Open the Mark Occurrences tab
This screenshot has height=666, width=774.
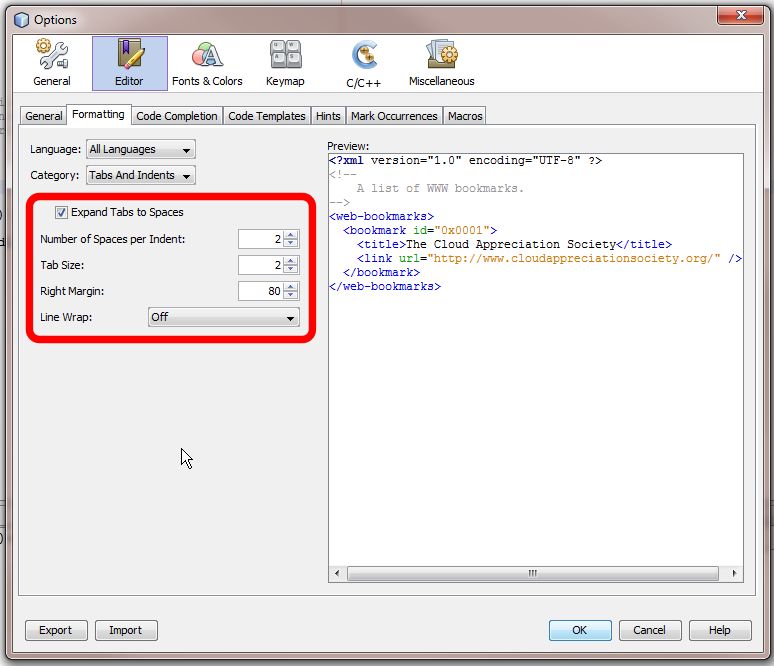pyautogui.click(x=394, y=116)
